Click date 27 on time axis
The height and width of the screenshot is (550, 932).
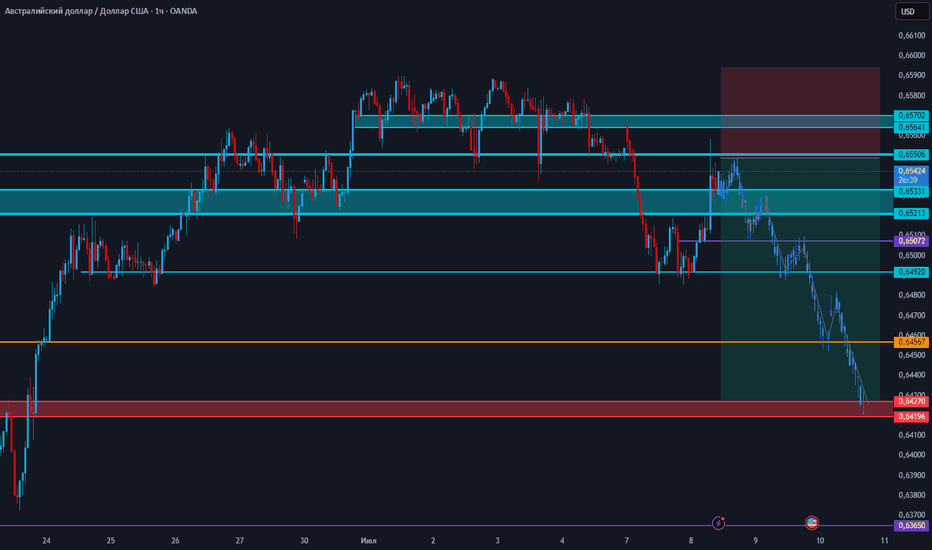[240, 540]
